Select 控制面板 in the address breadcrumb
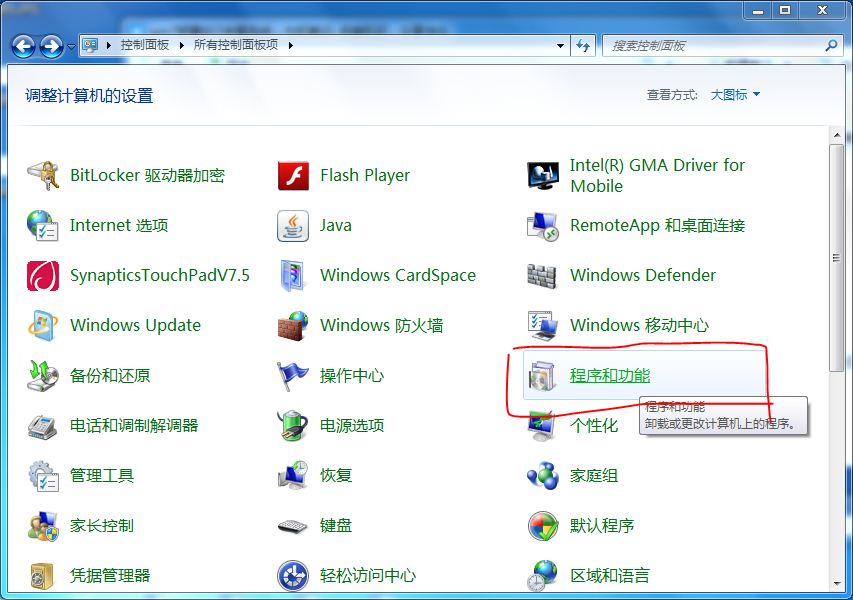The image size is (853, 600). point(145,45)
